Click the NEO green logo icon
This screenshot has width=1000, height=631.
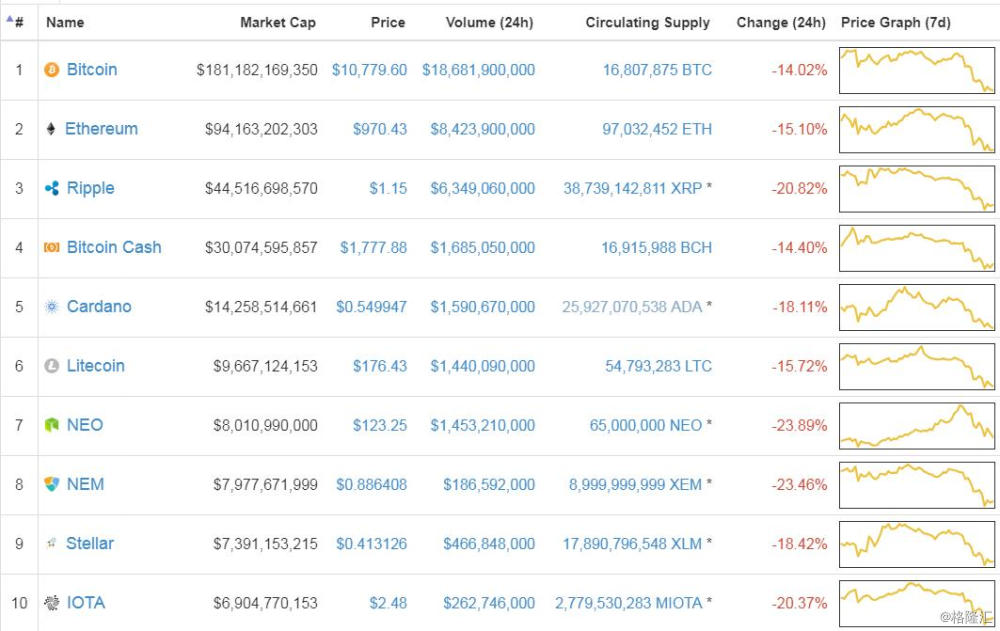[x=52, y=425]
